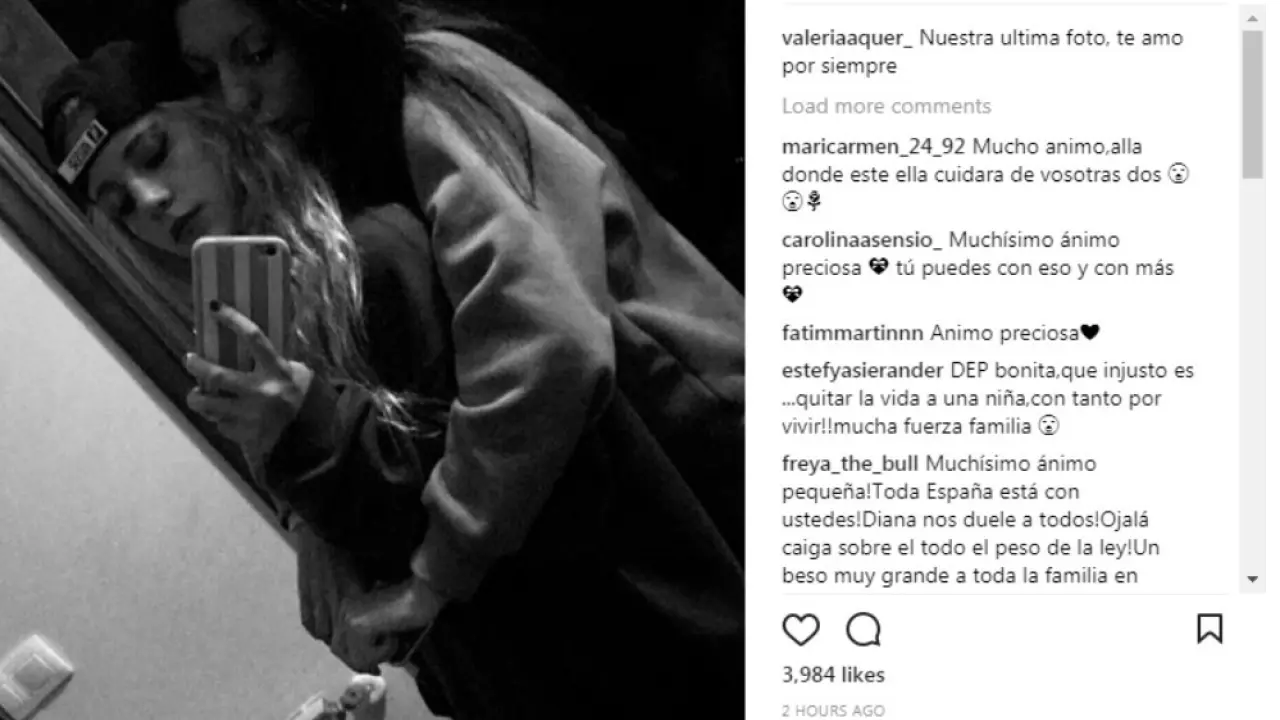Click the heart emoji ending carolinaasensio_'s comment
The height and width of the screenshot is (720, 1280).
tap(793, 295)
